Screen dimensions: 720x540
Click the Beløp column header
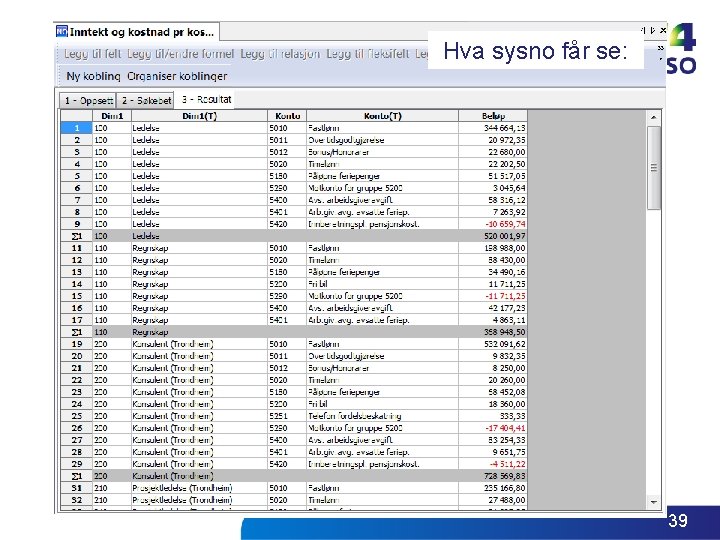point(493,116)
